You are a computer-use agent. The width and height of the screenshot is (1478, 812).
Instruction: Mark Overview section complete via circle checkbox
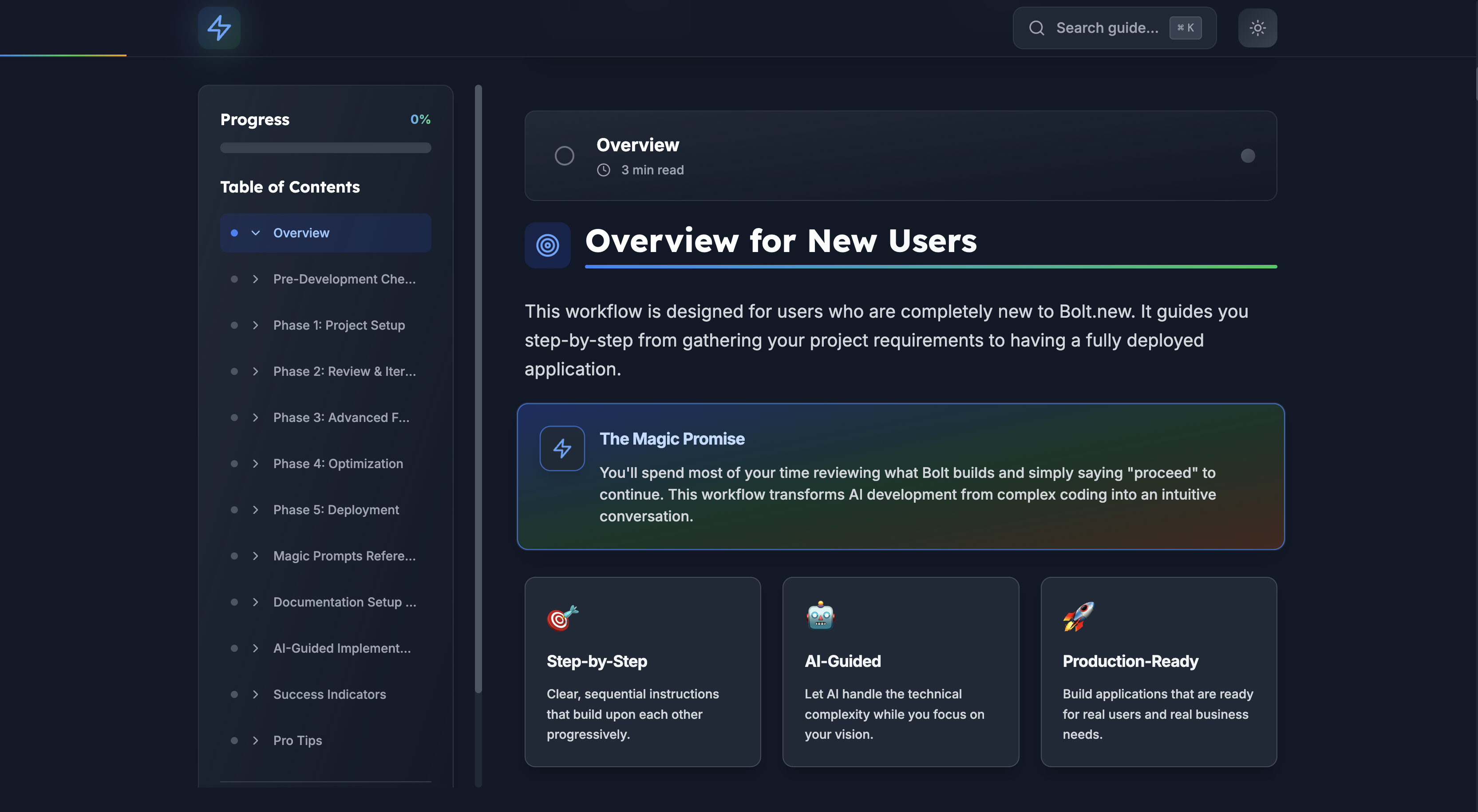pyautogui.click(x=564, y=155)
